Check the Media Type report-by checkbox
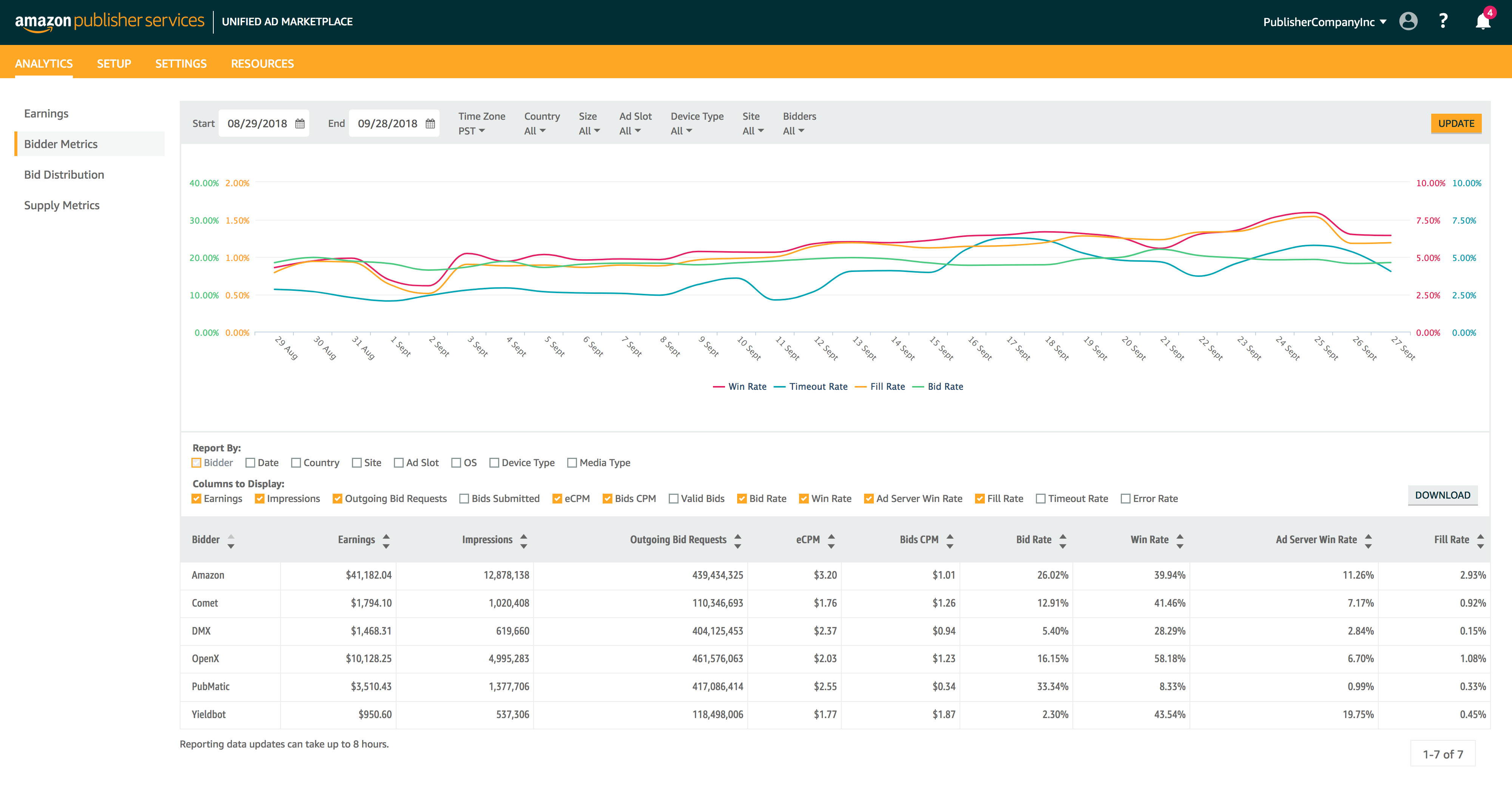Viewport: 1512px width, 797px height. pos(572,463)
